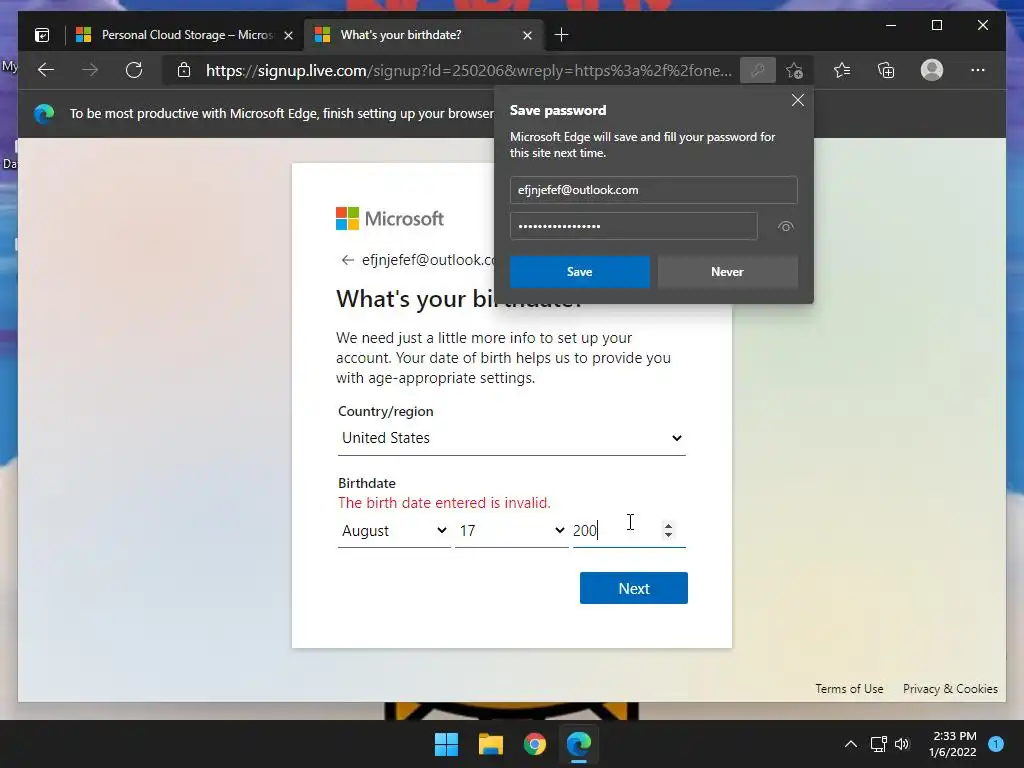Click the saved password field
This screenshot has width=1024, height=768.
[633, 226]
